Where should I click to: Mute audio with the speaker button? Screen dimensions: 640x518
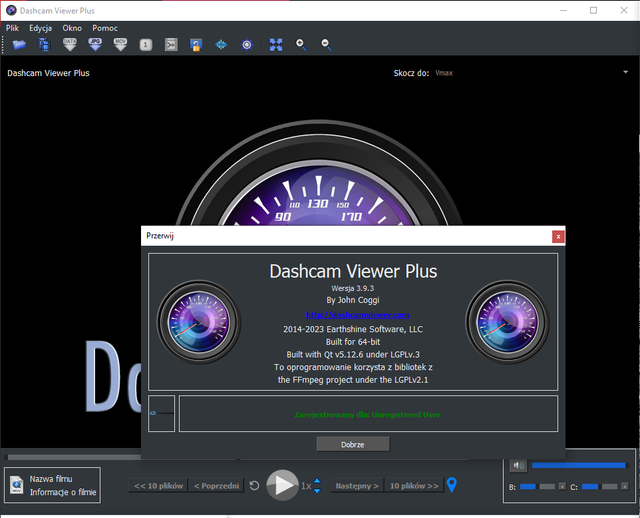tap(519, 465)
